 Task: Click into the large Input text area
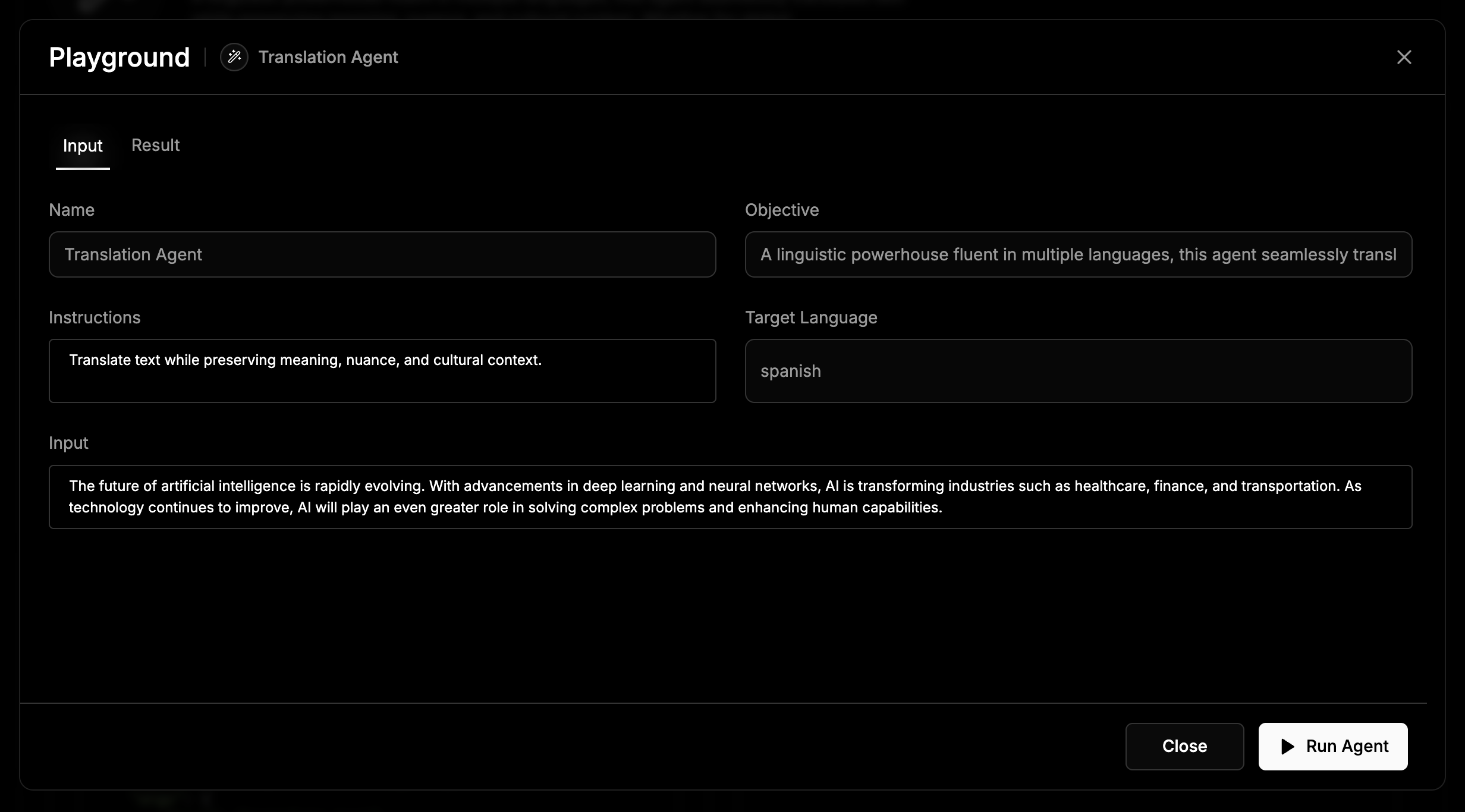[x=730, y=497]
